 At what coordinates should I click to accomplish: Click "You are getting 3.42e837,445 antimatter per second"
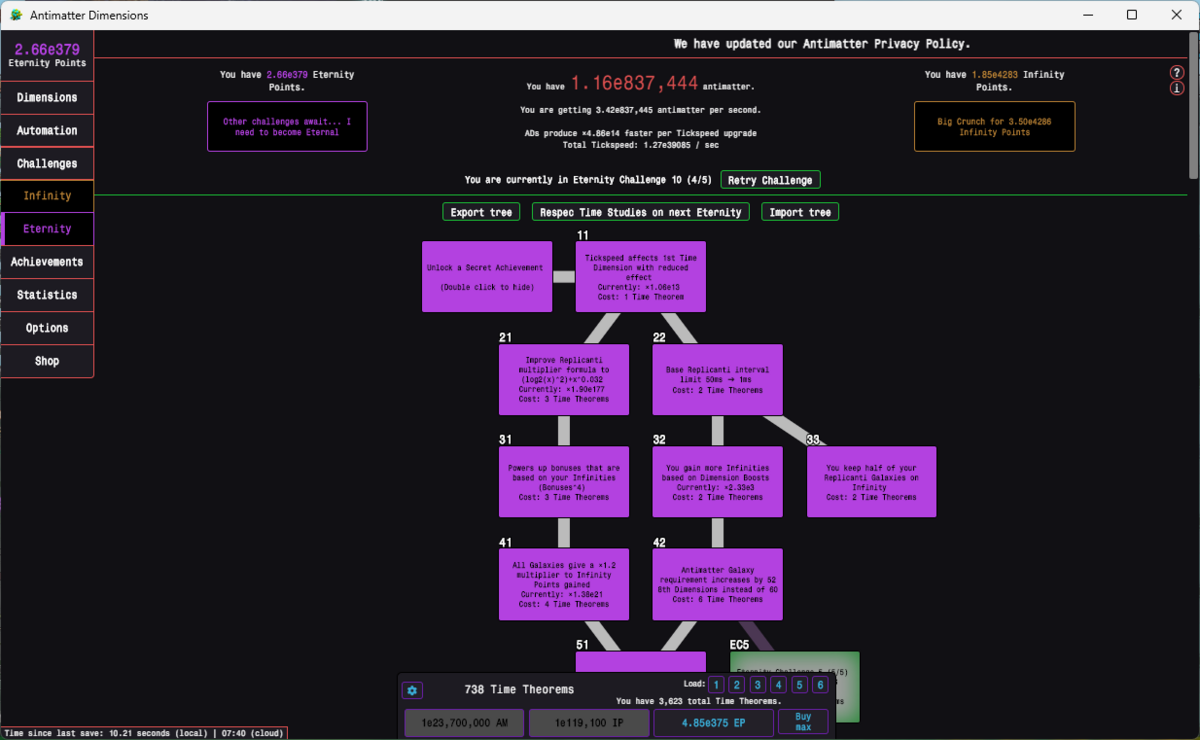(x=640, y=109)
